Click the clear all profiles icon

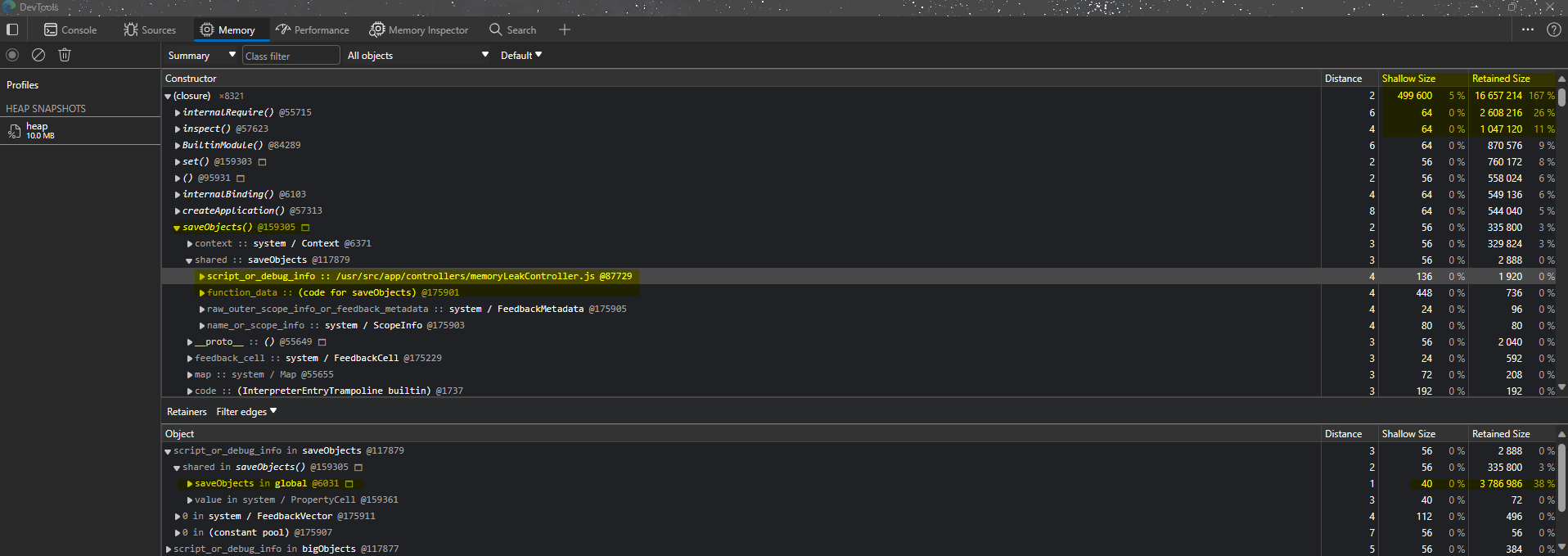coord(38,55)
